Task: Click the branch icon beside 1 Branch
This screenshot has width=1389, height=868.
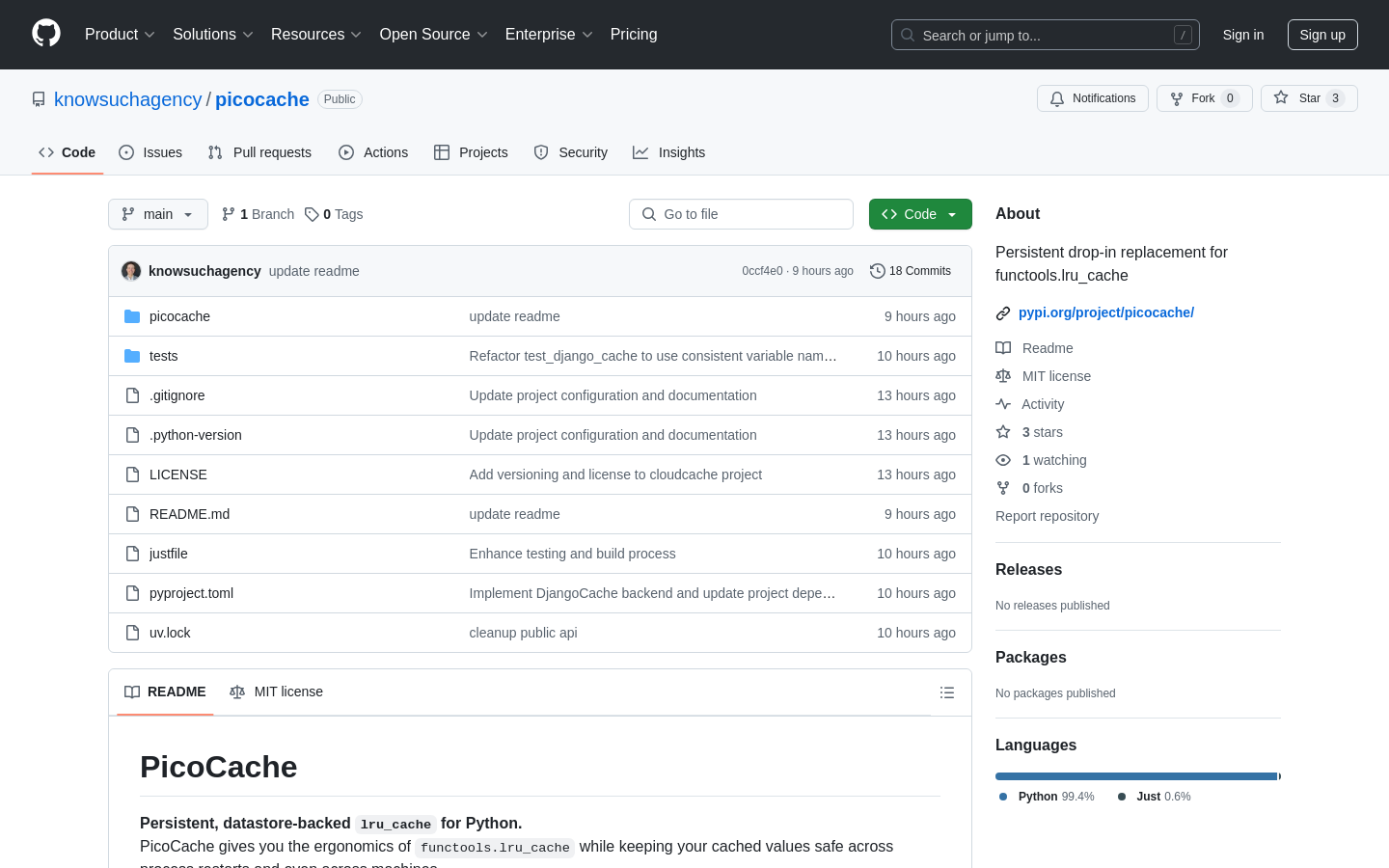Action: point(229,214)
